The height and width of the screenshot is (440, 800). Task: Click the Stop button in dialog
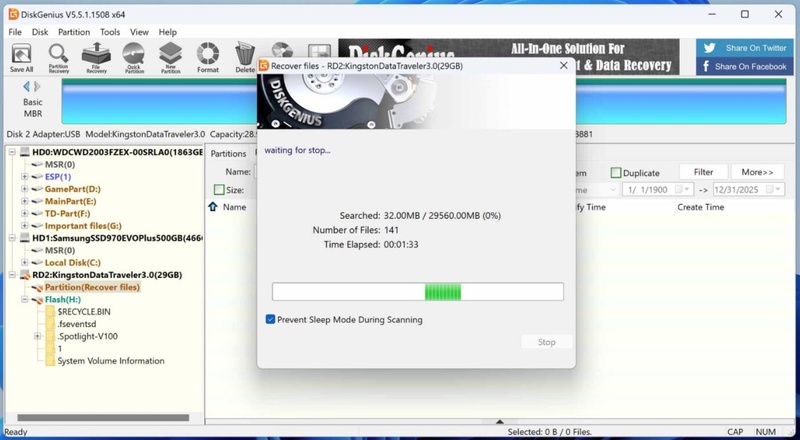pyautogui.click(x=546, y=342)
